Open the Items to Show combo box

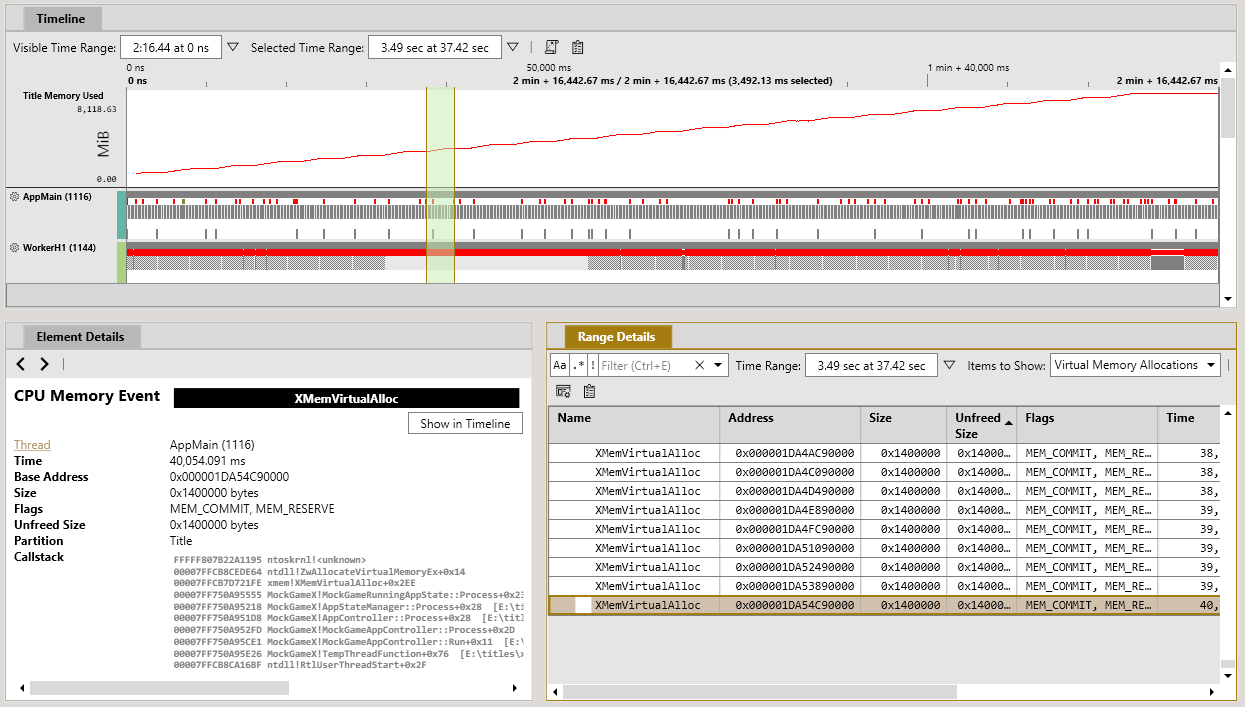(1135, 365)
